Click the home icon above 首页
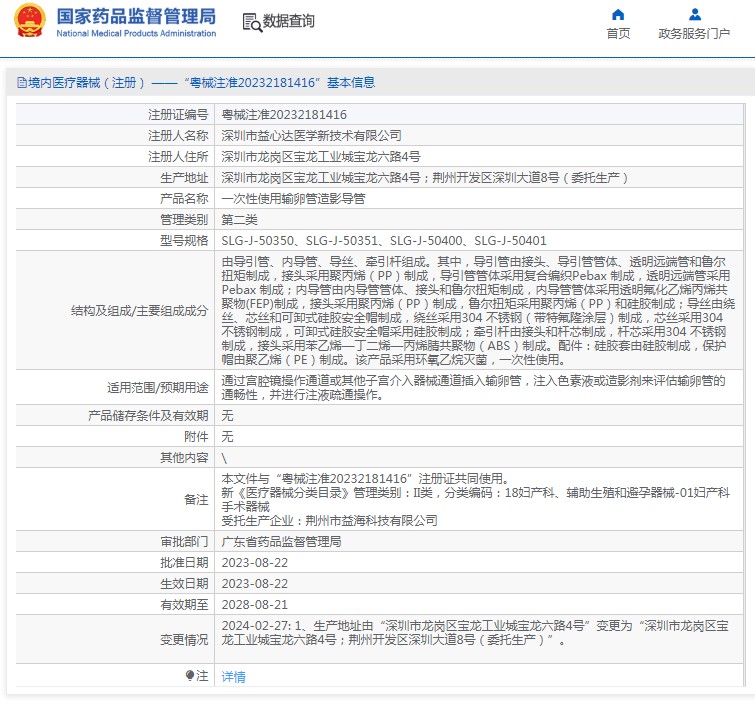This screenshot has width=755, height=709. tap(618, 15)
